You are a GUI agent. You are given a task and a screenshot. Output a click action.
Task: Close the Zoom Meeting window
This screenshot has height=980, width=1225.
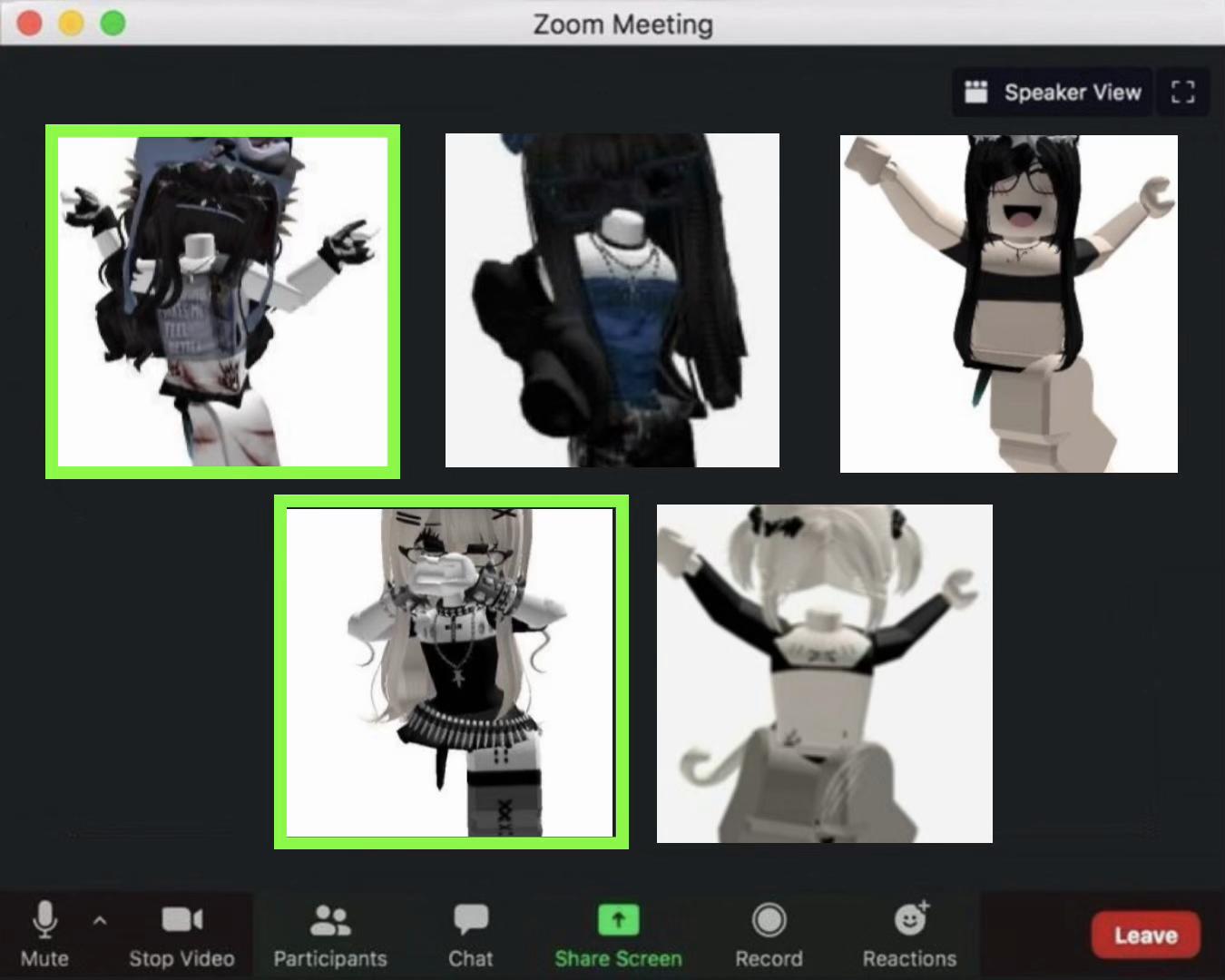click(x=30, y=23)
